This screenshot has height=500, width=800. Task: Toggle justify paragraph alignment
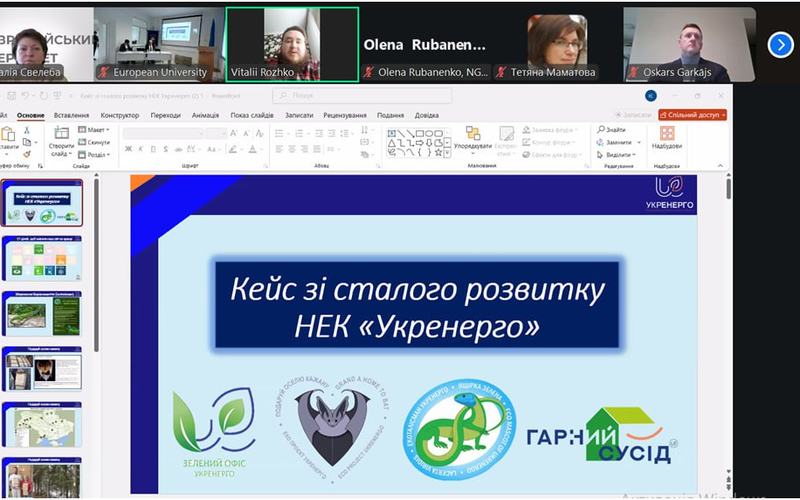point(317,149)
